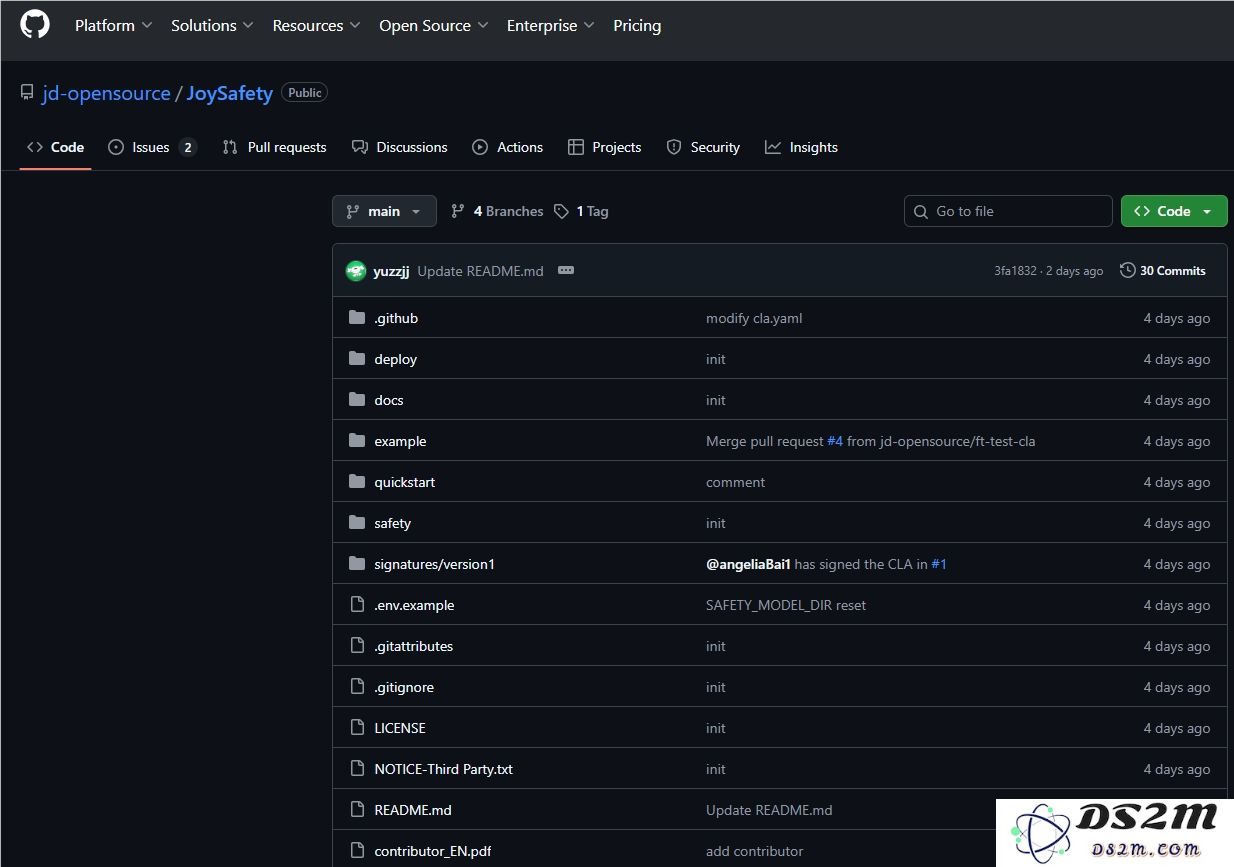Open the Solutions navigation menu
The image size is (1234, 867).
pos(212,26)
